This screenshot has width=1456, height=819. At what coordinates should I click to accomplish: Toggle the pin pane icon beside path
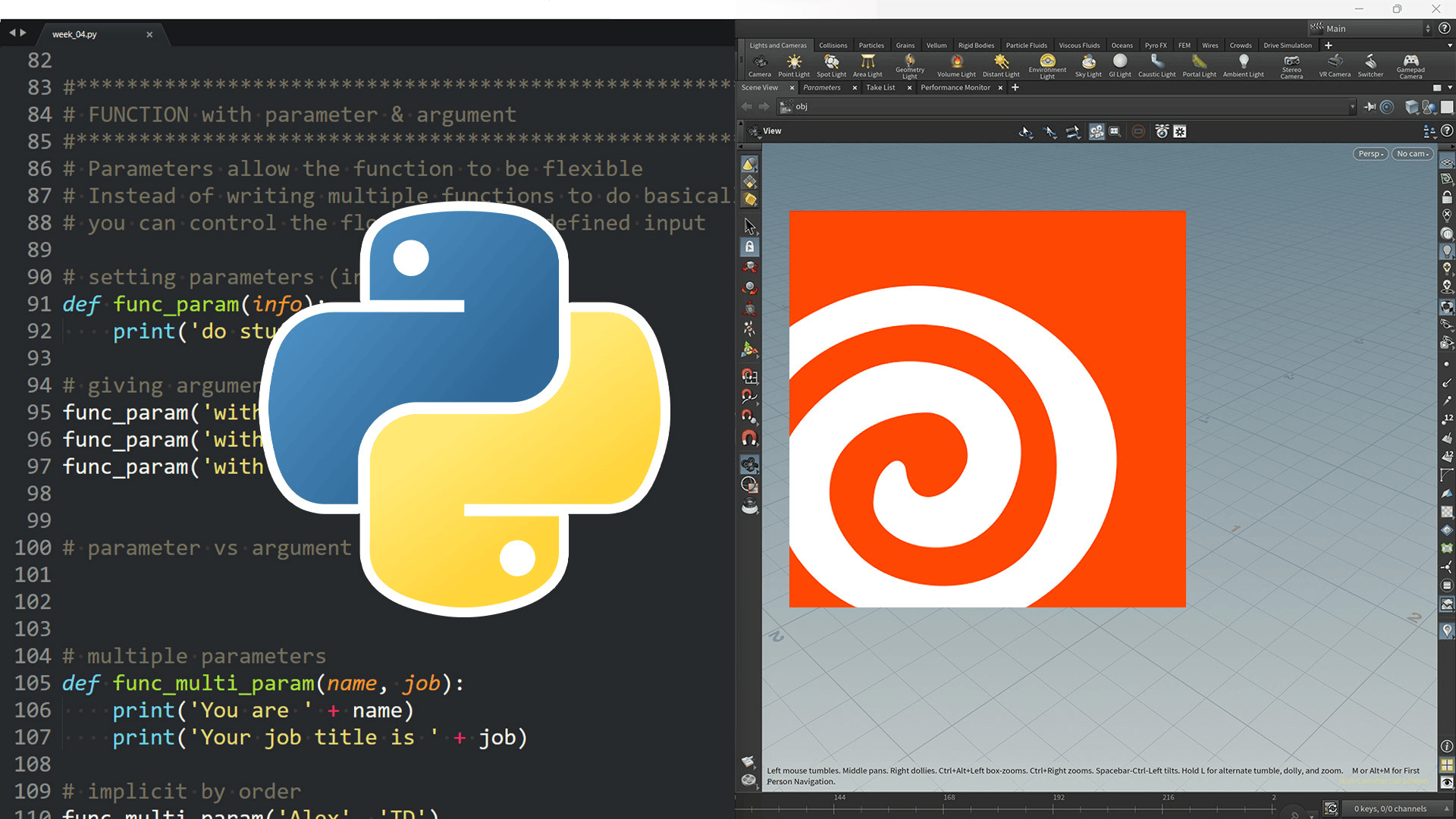click(x=1370, y=107)
